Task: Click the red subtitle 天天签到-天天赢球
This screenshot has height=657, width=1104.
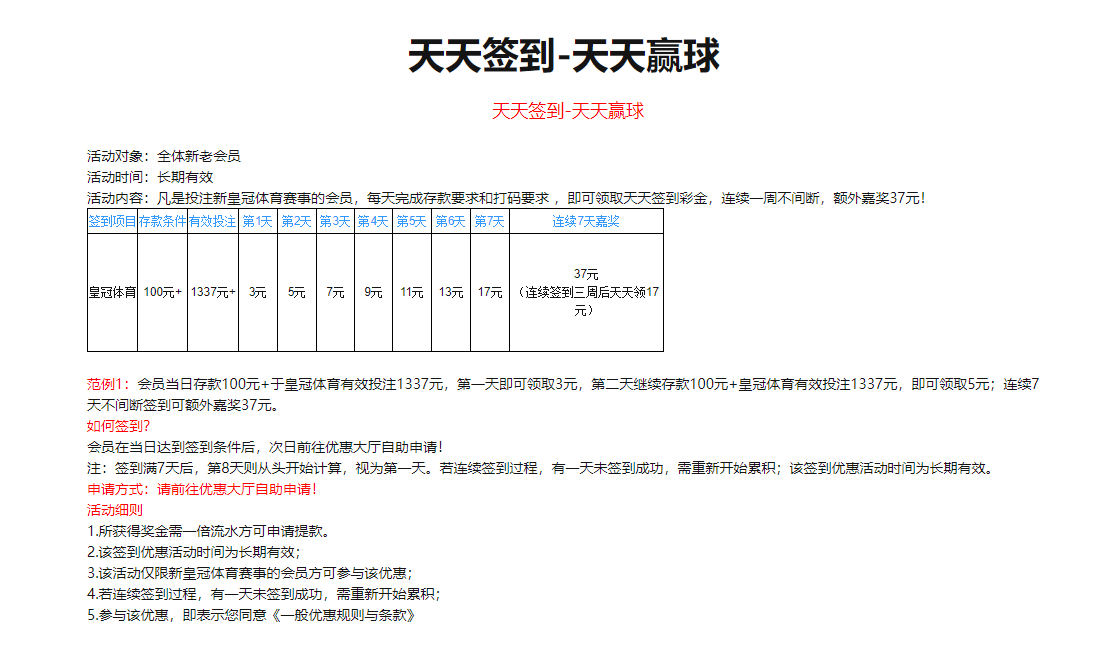Action: click(x=567, y=111)
